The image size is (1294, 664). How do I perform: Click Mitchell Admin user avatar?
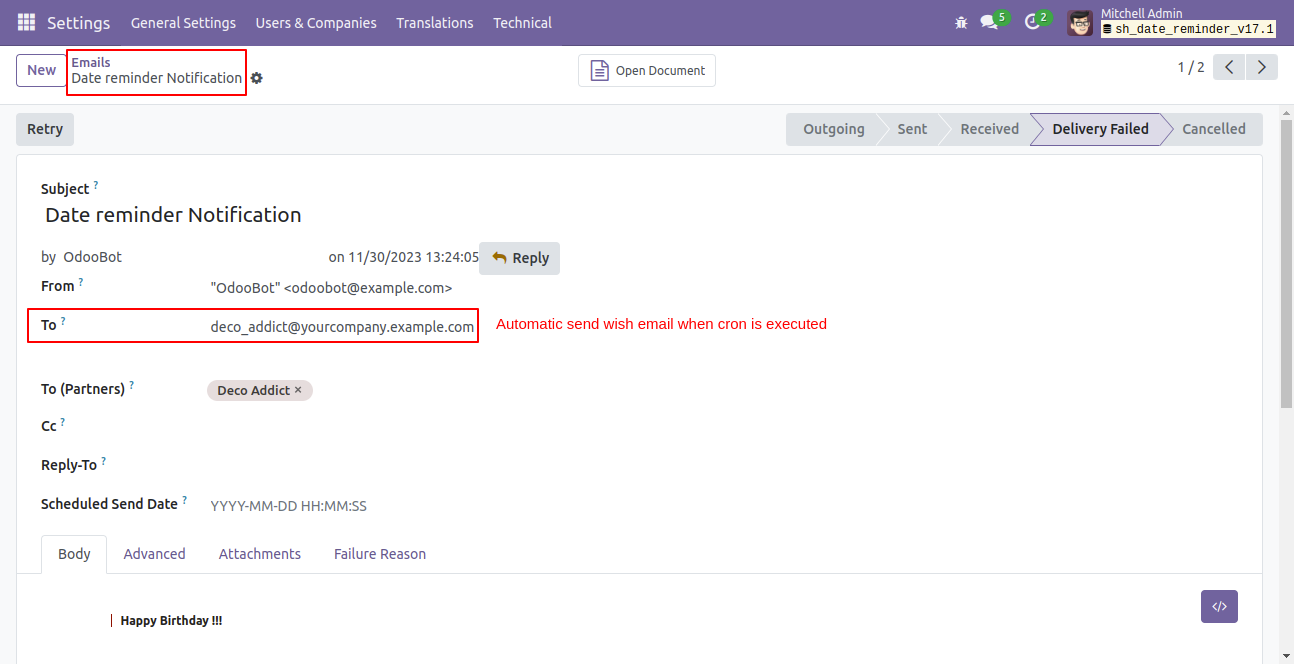[1080, 22]
